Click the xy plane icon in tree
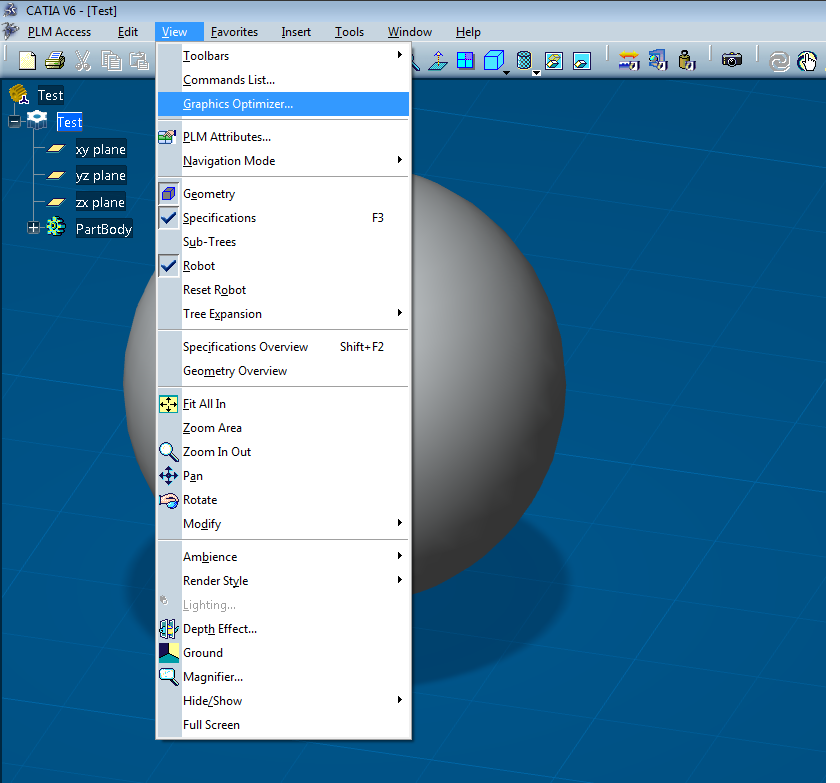 56,148
